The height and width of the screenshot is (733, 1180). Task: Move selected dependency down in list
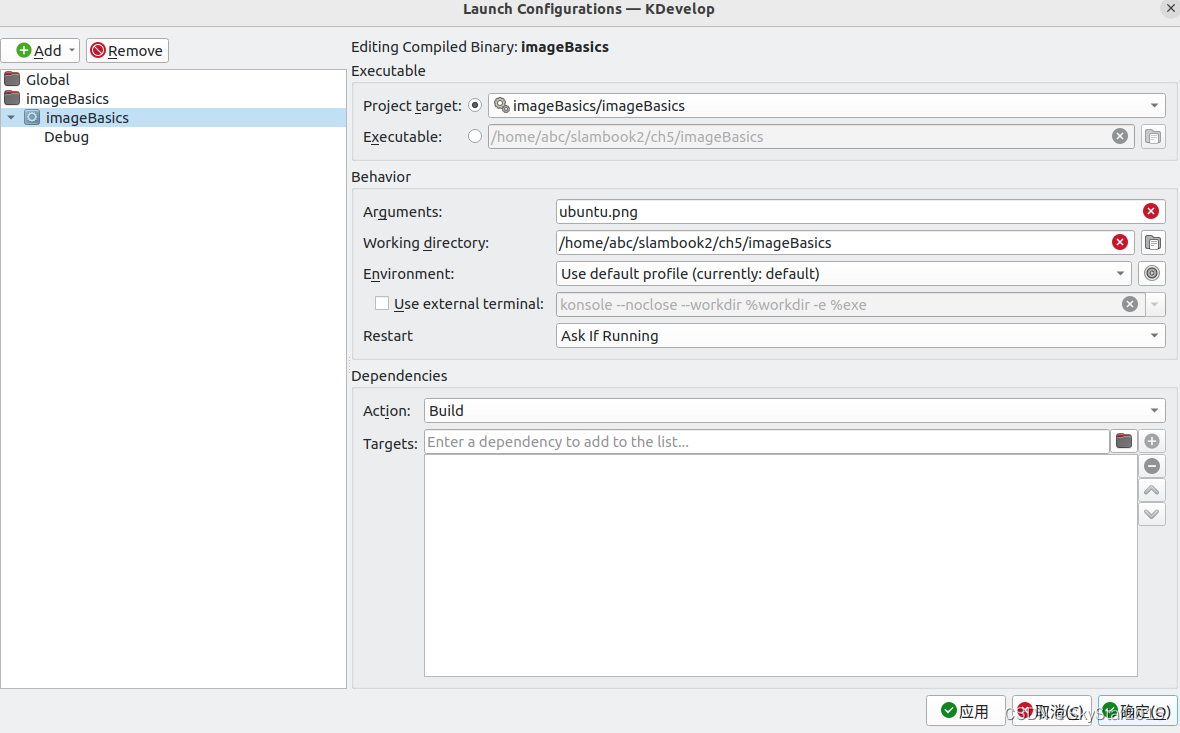pyautogui.click(x=1151, y=514)
